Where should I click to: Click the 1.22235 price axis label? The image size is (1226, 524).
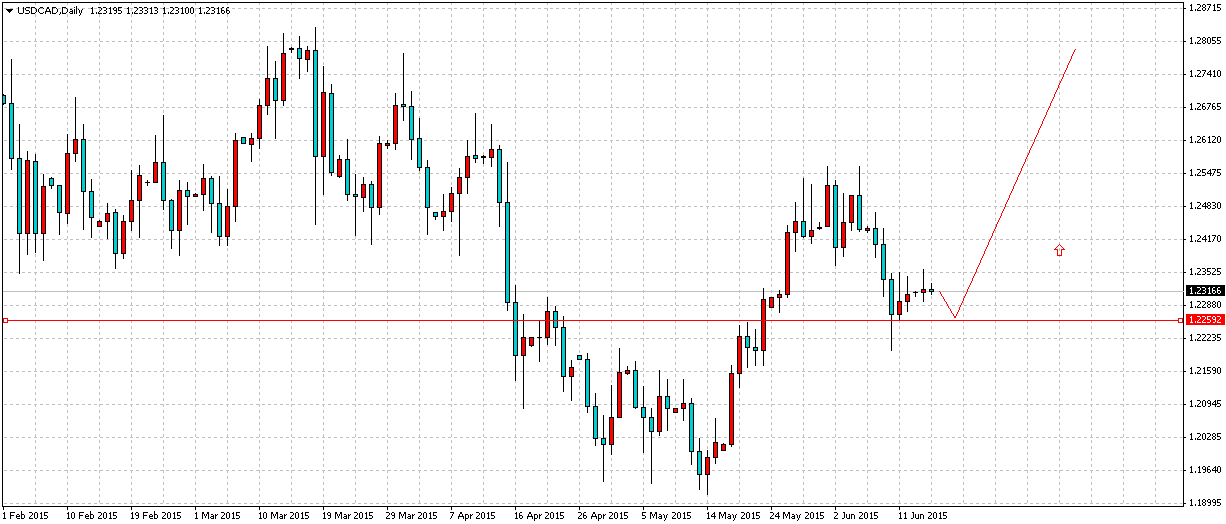pos(1204,338)
